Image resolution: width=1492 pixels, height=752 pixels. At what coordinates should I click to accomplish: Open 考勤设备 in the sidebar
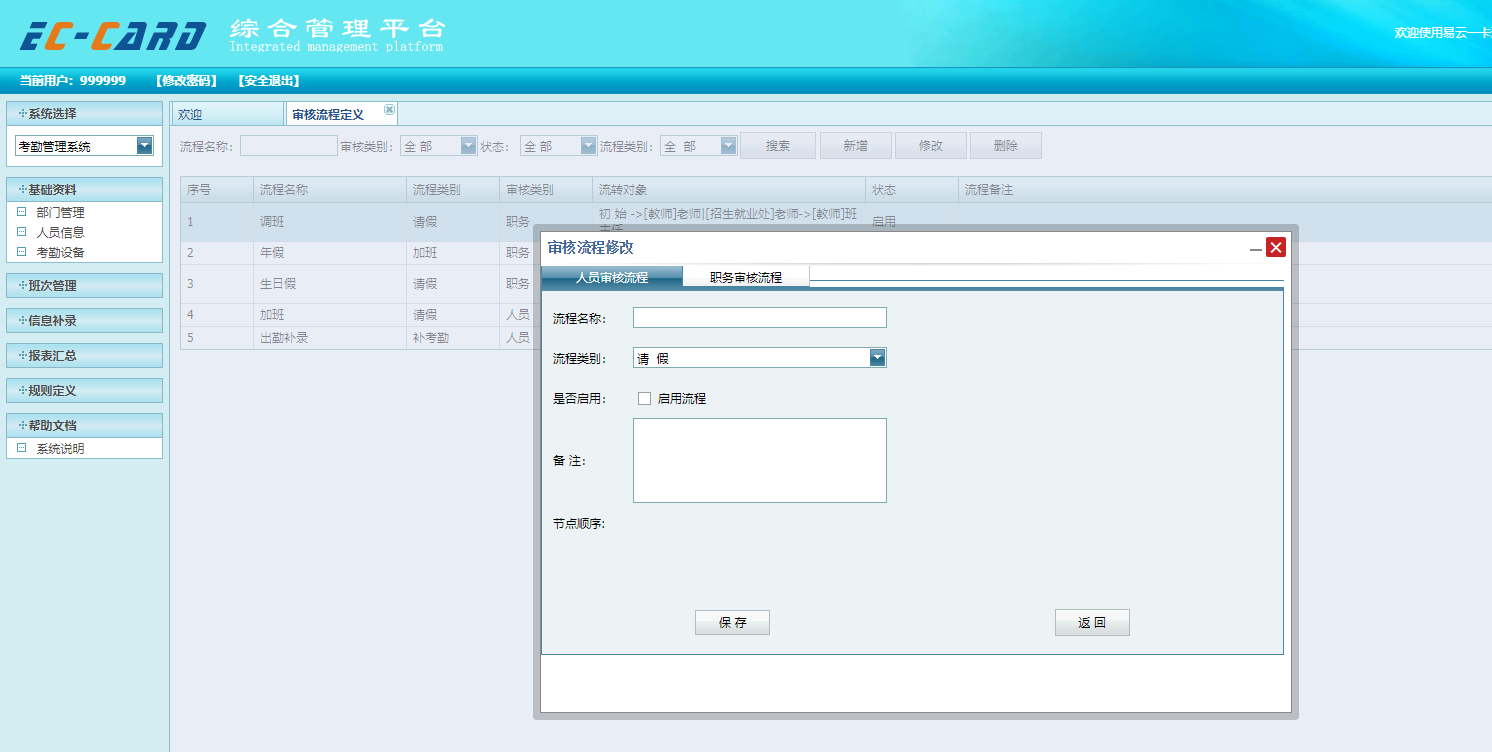click(x=60, y=252)
